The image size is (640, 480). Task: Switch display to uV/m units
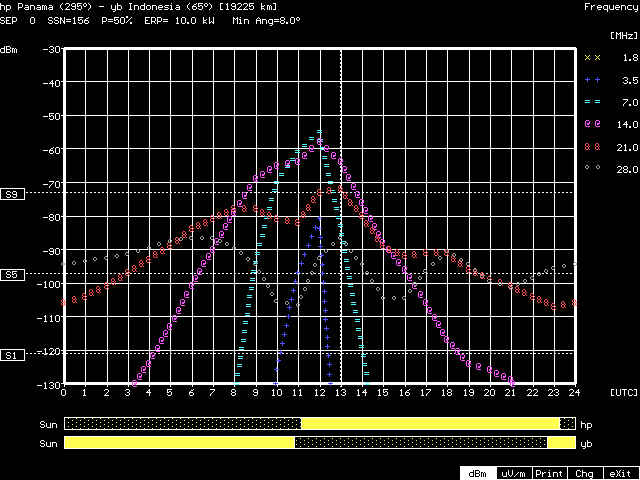click(x=513, y=473)
